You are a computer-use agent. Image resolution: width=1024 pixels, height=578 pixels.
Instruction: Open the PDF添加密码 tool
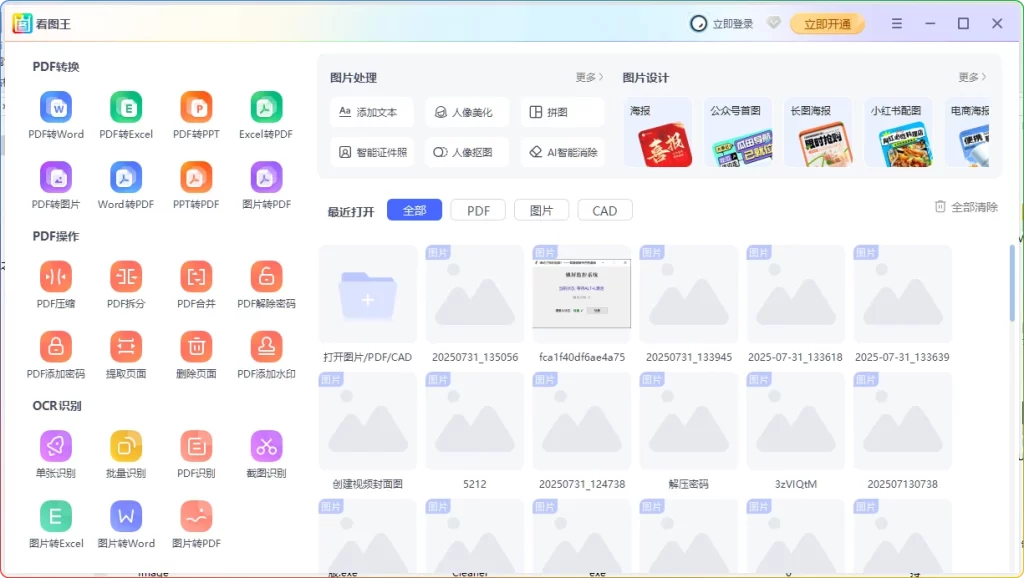(x=56, y=355)
